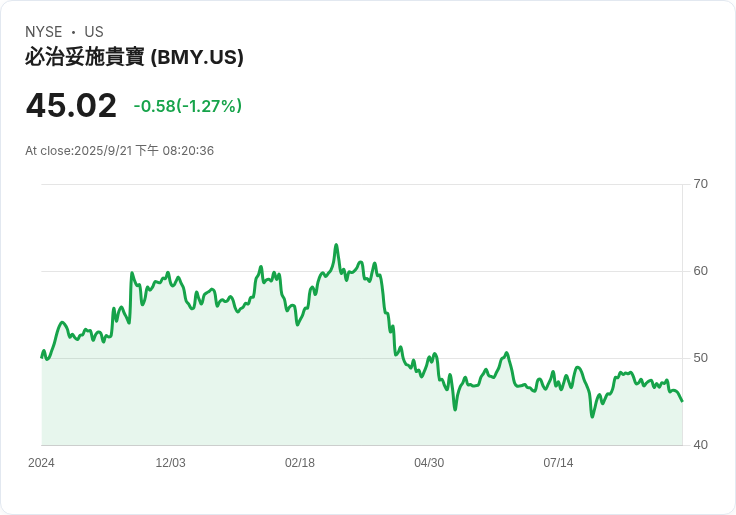Viewport: 736px width, 515px height.
Task: Click the BMY.US stock title
Action: (x=134, y=57)
